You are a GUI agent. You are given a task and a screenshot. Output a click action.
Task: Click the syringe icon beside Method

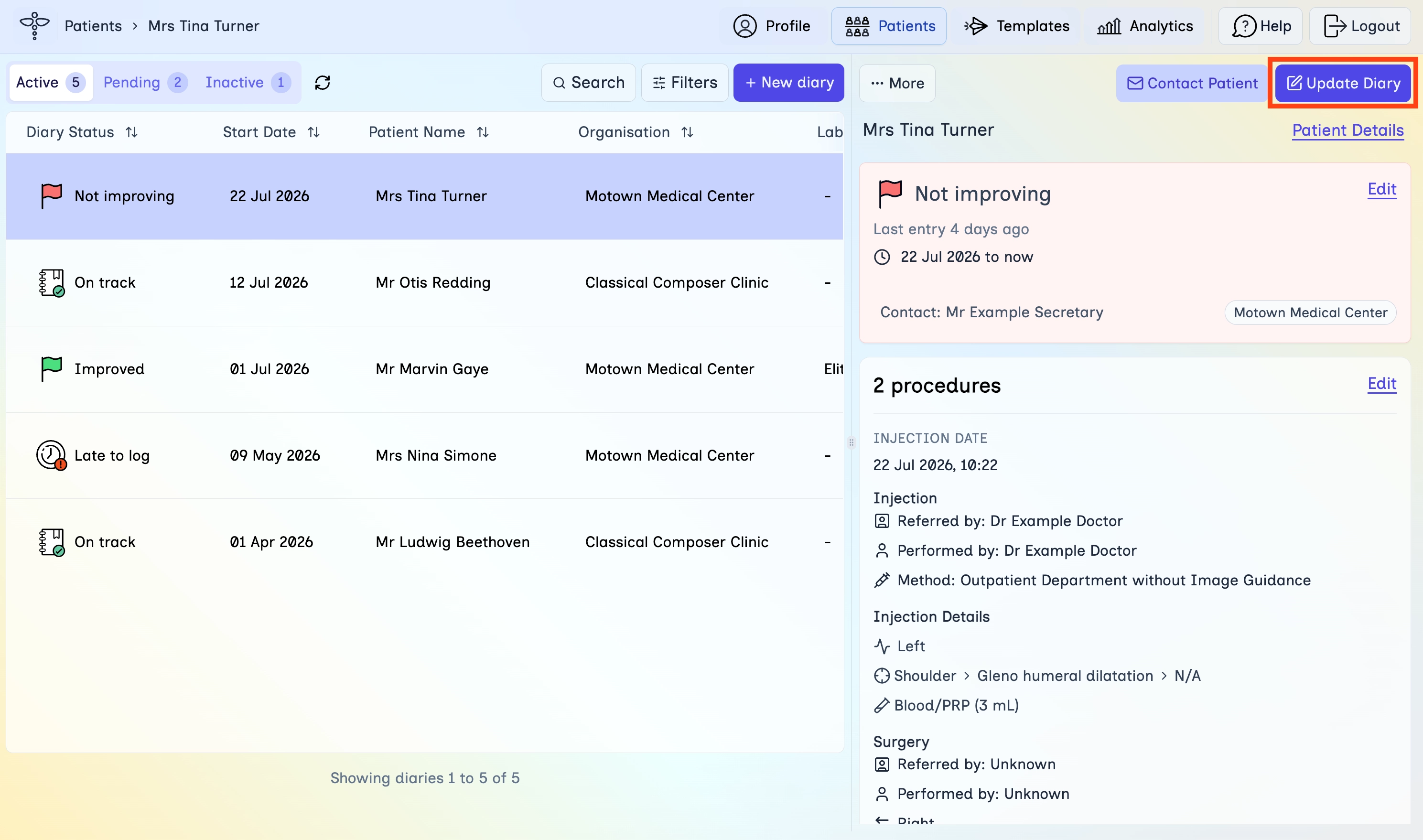[882, 580]
